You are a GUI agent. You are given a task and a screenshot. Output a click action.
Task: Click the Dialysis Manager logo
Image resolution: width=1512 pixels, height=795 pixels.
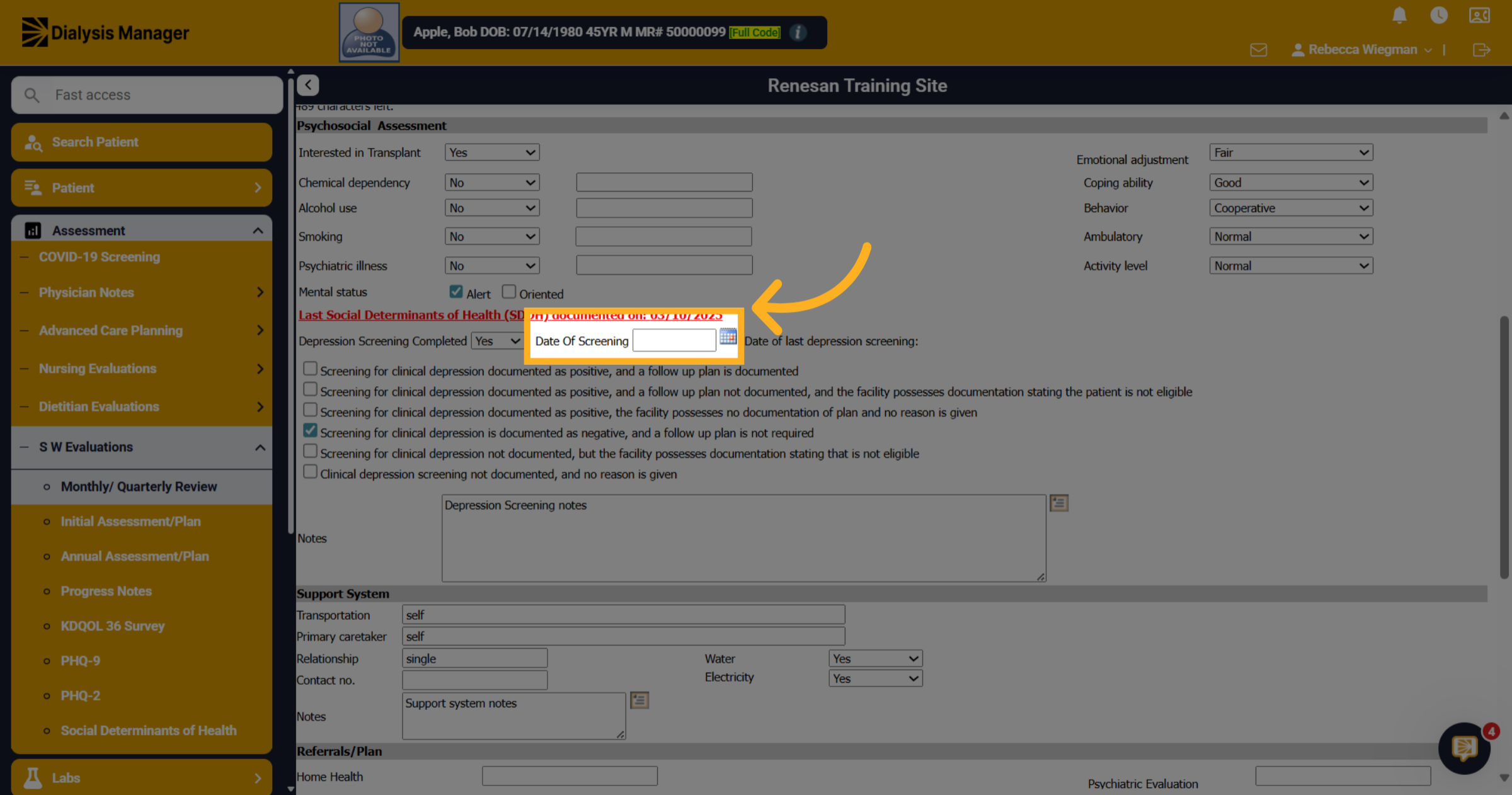tap(105, 32)
